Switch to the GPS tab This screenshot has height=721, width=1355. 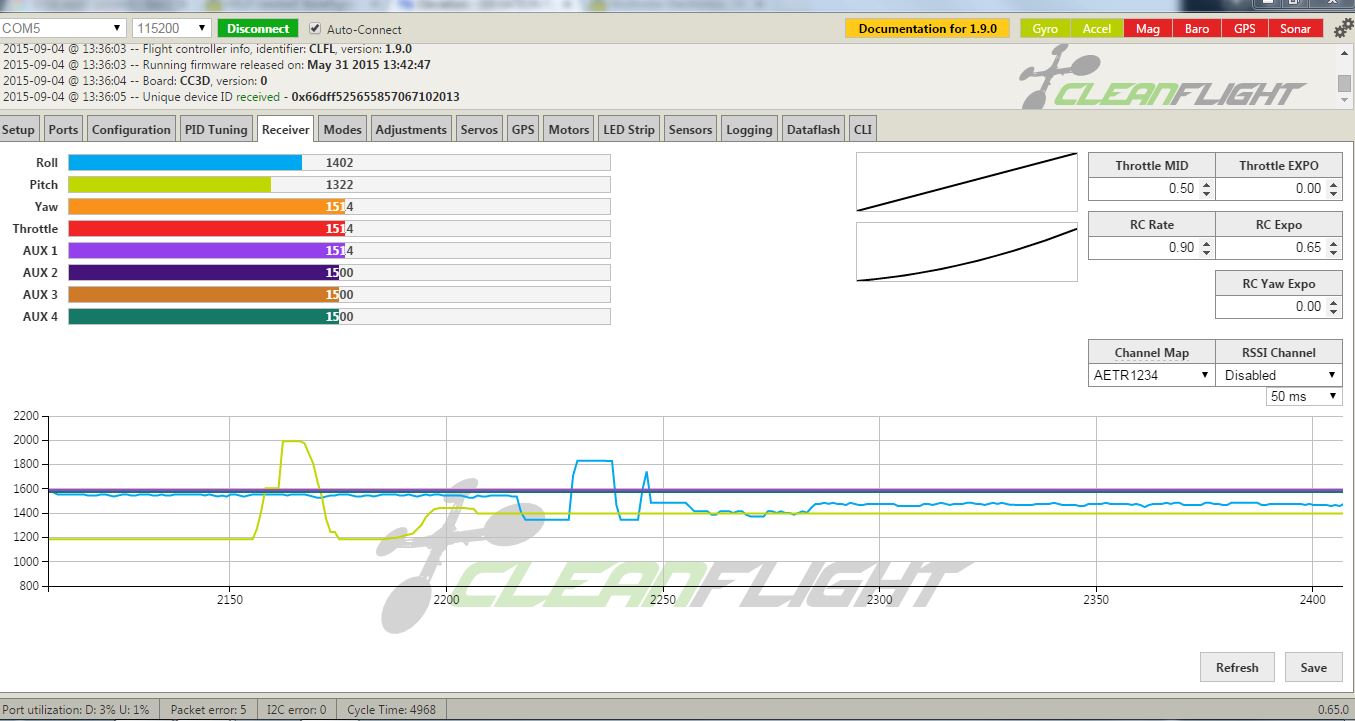(523, 129)
